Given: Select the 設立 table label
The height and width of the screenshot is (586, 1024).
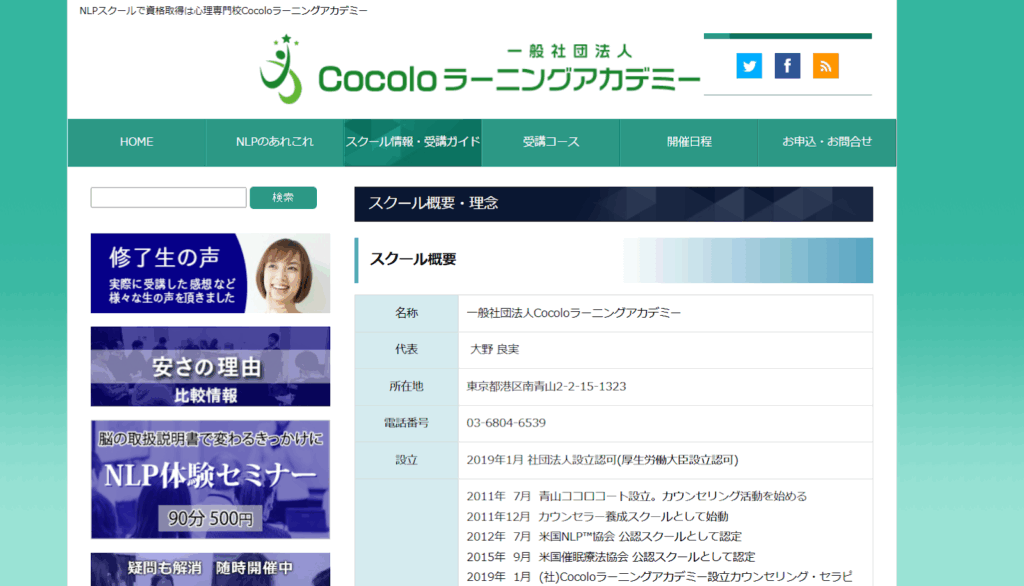Looking at the screenshot, I should pos(406,461).
